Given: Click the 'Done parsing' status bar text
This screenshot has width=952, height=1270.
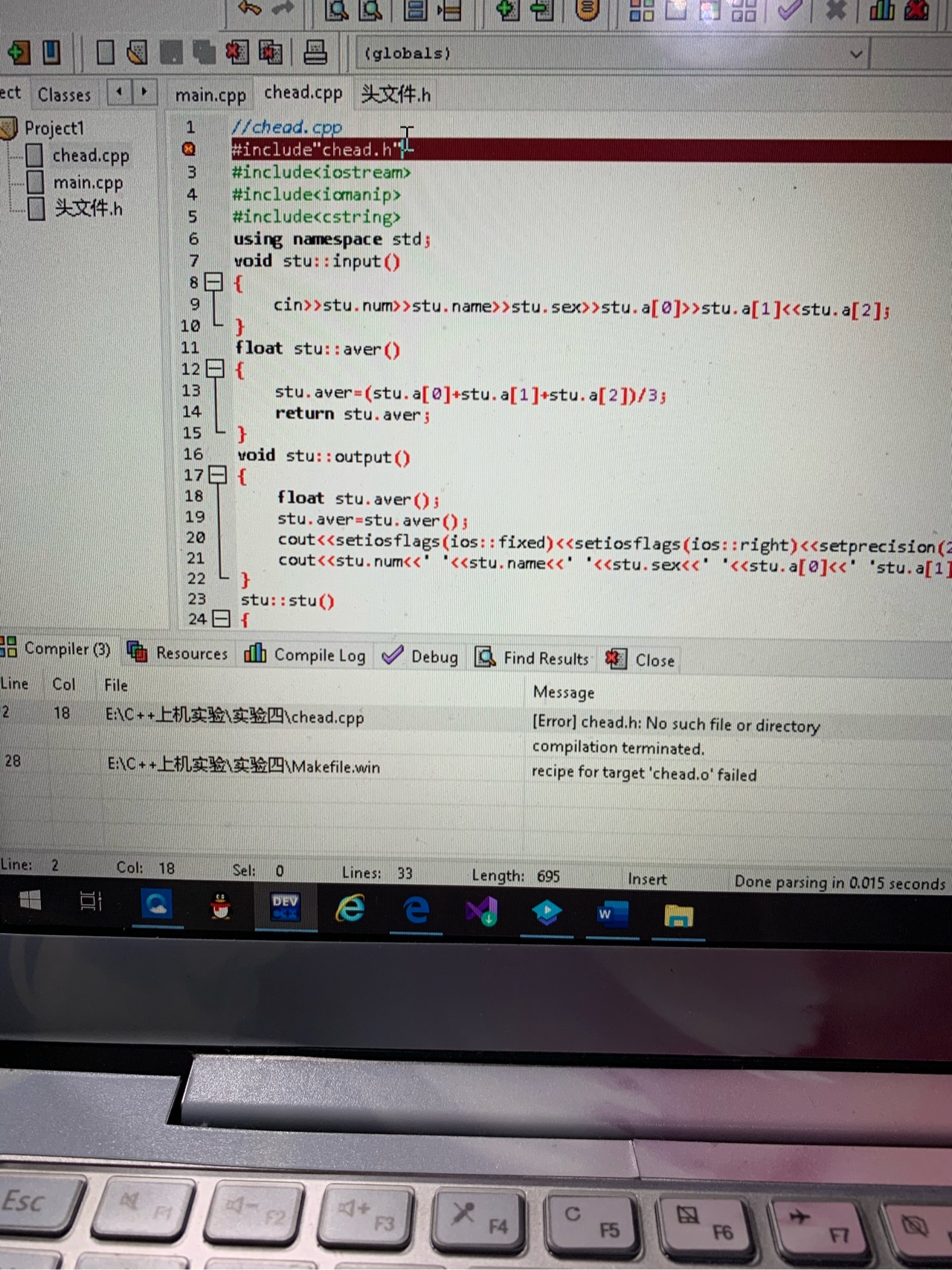Looking at the screenshot, I should pyautogui.click(x=840, y=882).
